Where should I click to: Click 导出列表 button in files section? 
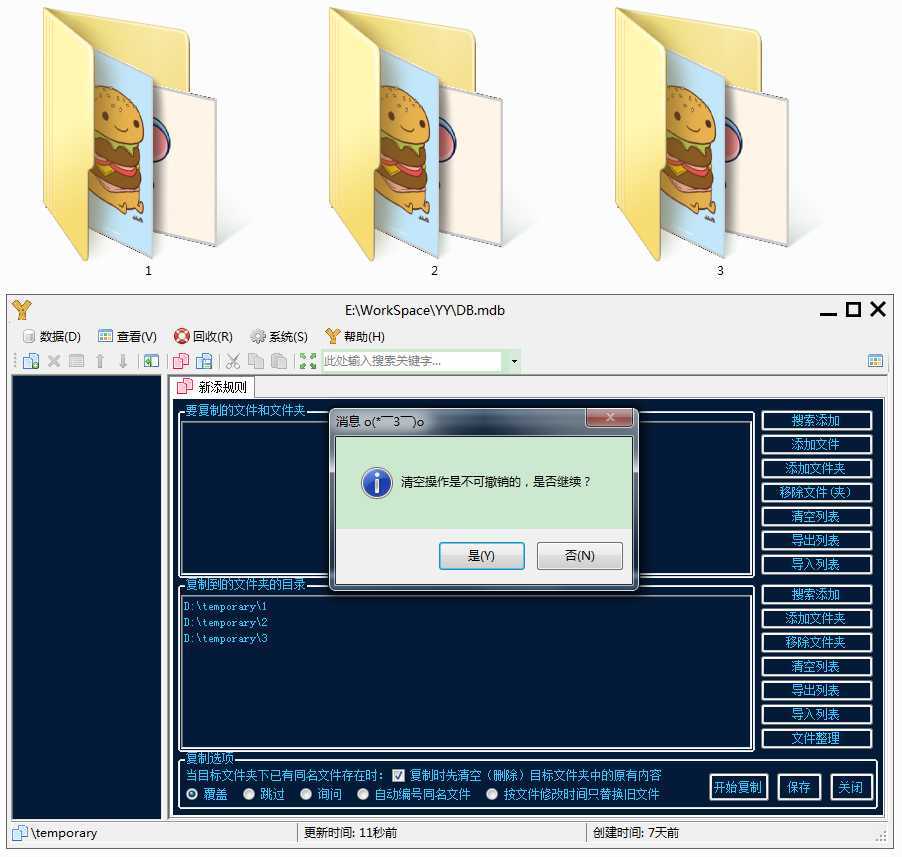[816, 540]
